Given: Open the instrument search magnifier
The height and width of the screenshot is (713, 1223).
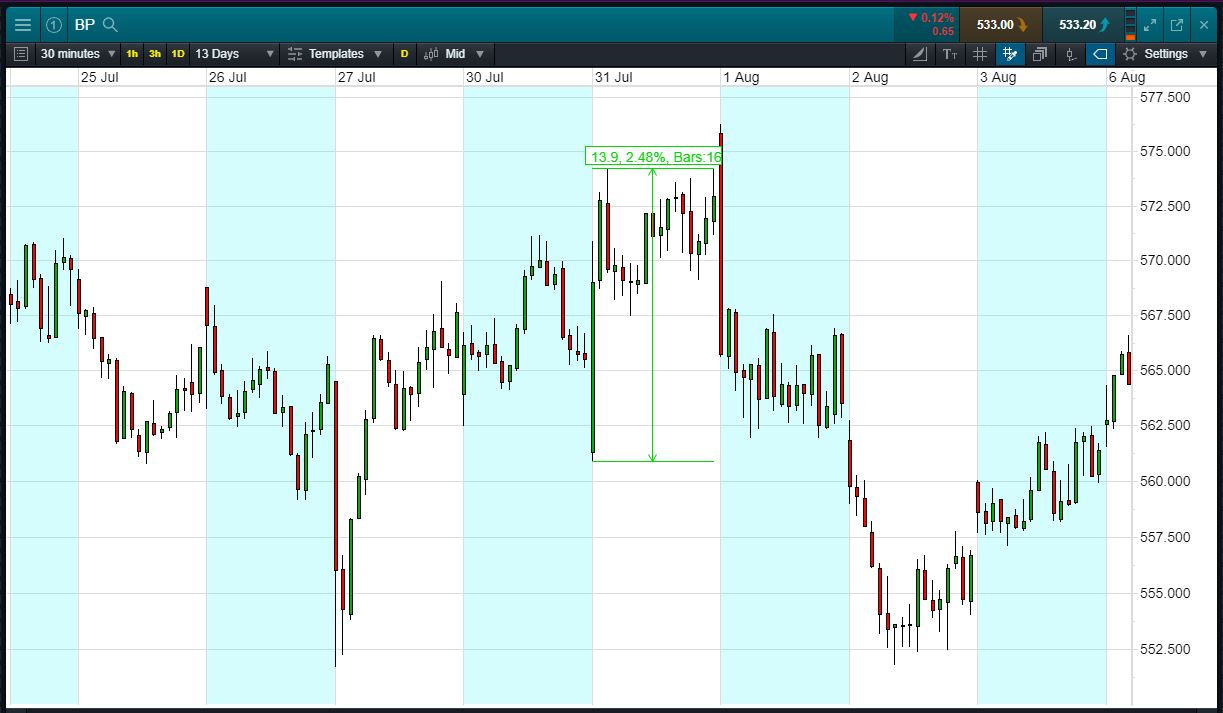Looking at the screenshot, I should point(111,25).
